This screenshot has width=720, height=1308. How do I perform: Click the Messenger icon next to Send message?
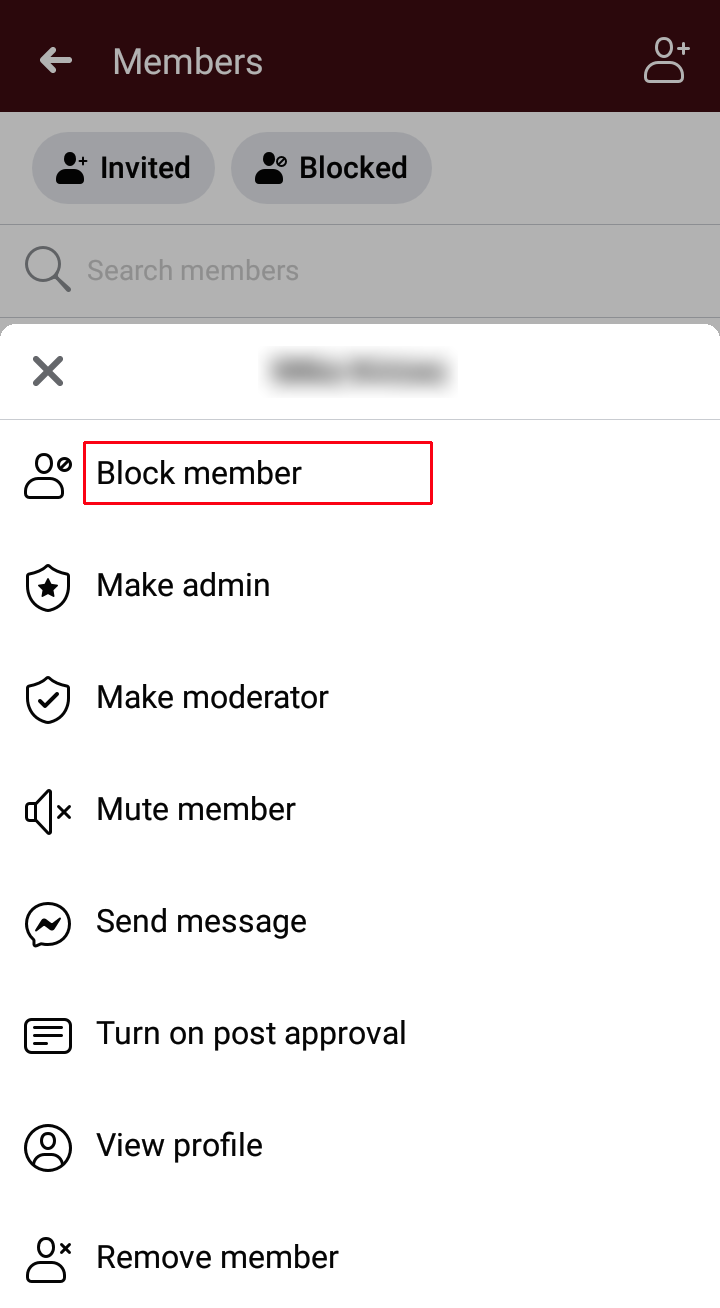(47, 924)
